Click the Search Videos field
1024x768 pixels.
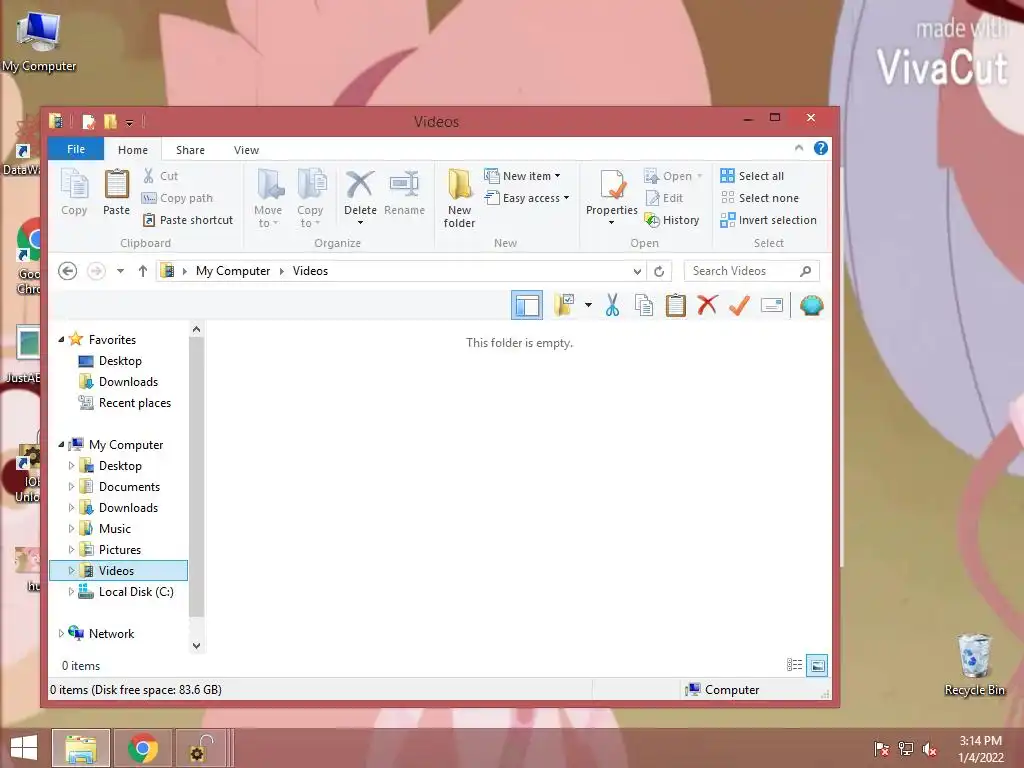point(751,271)
